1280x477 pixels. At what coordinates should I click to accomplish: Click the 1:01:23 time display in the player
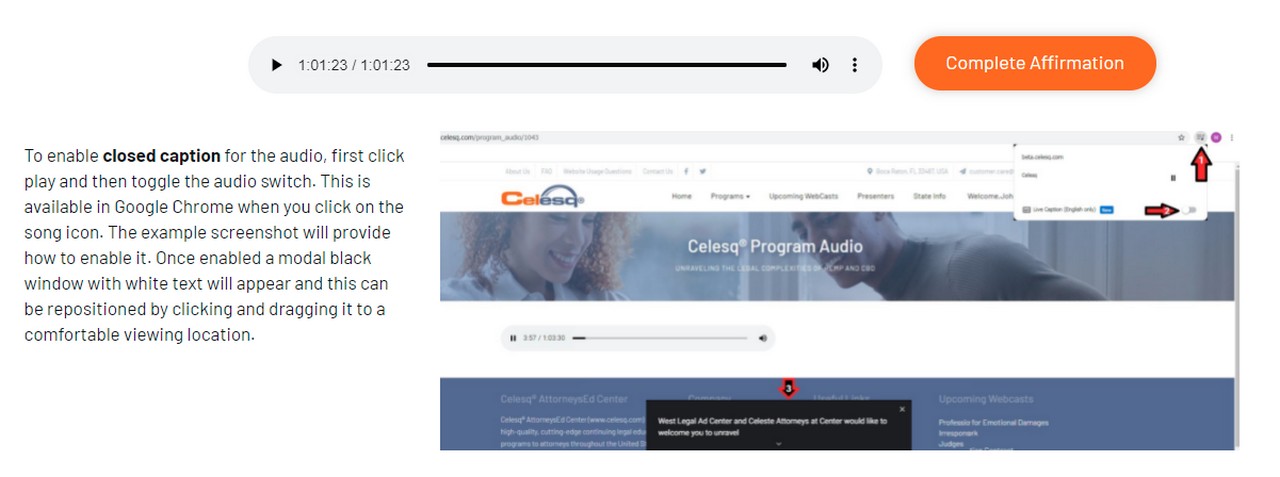354,65
